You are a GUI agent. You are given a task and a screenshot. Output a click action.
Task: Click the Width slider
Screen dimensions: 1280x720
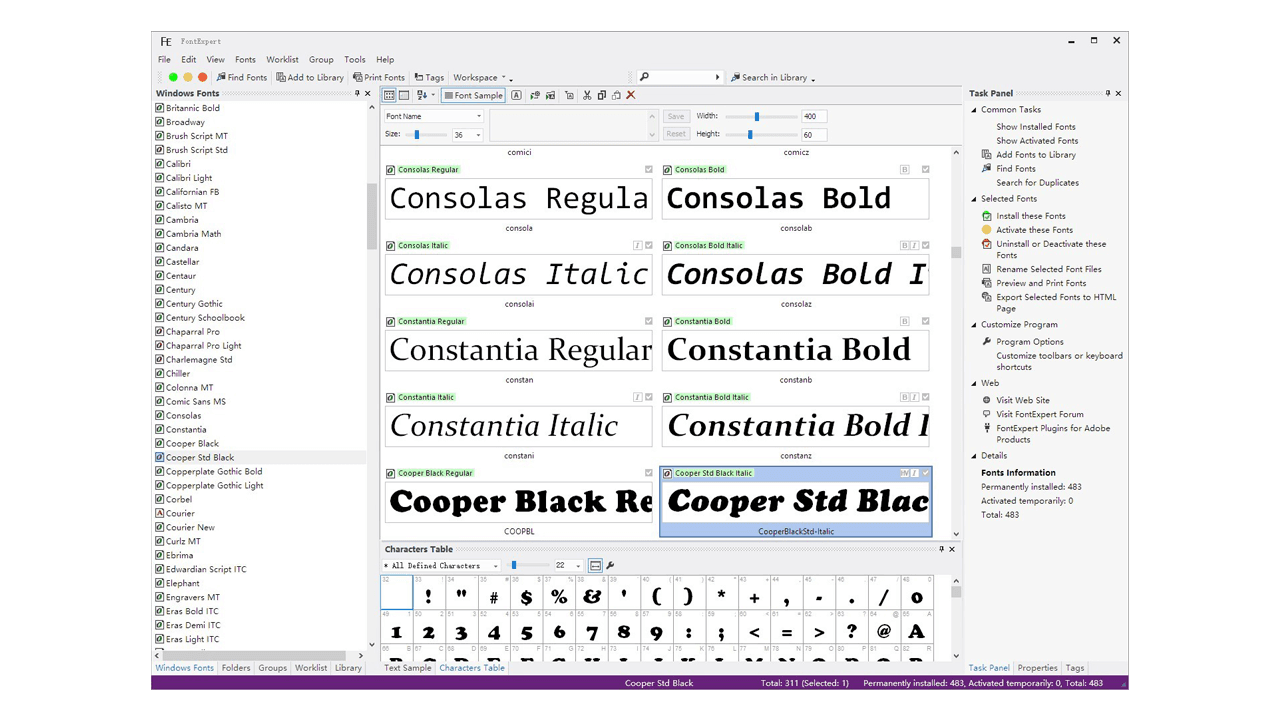[x=760, y=116]
